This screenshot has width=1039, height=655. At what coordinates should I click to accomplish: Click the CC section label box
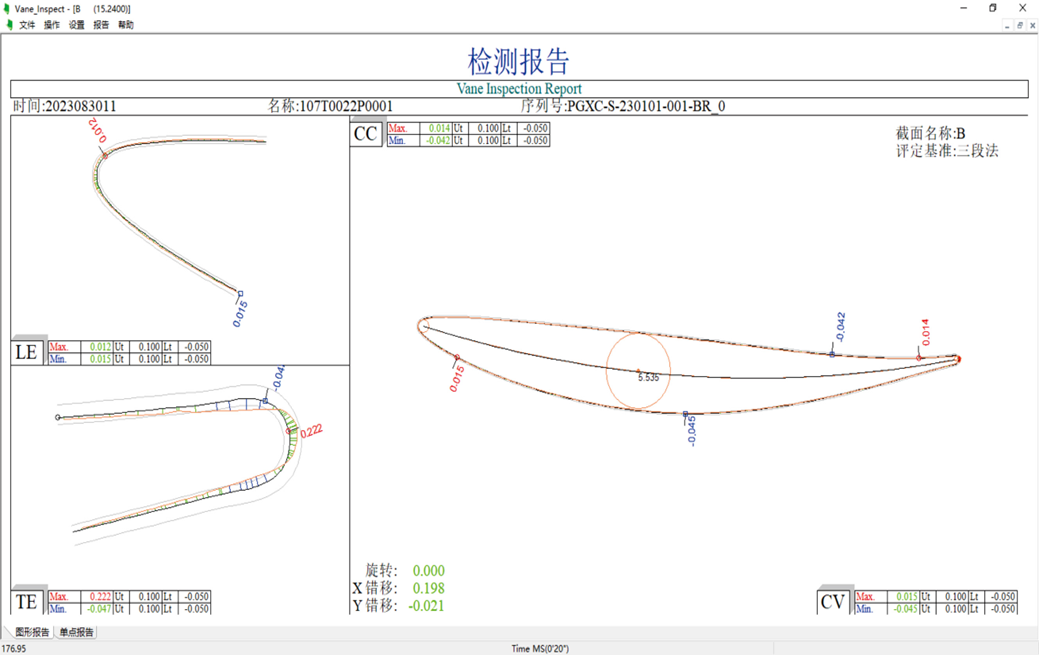coord(366,134)
